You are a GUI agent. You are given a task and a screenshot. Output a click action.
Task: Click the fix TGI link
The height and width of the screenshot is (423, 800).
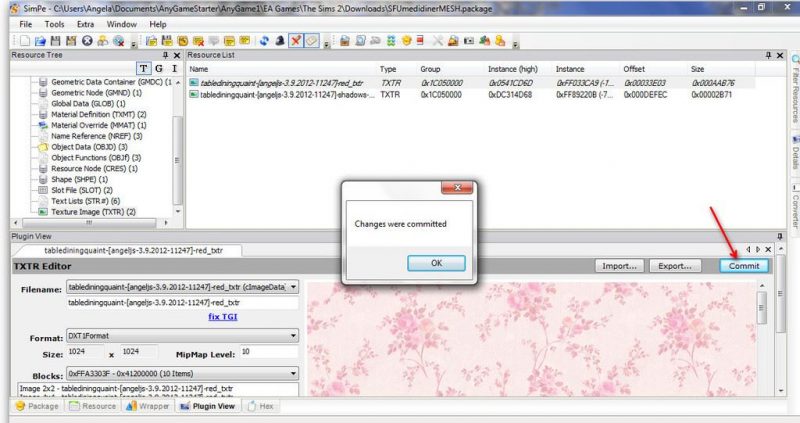tap(222, 316)
